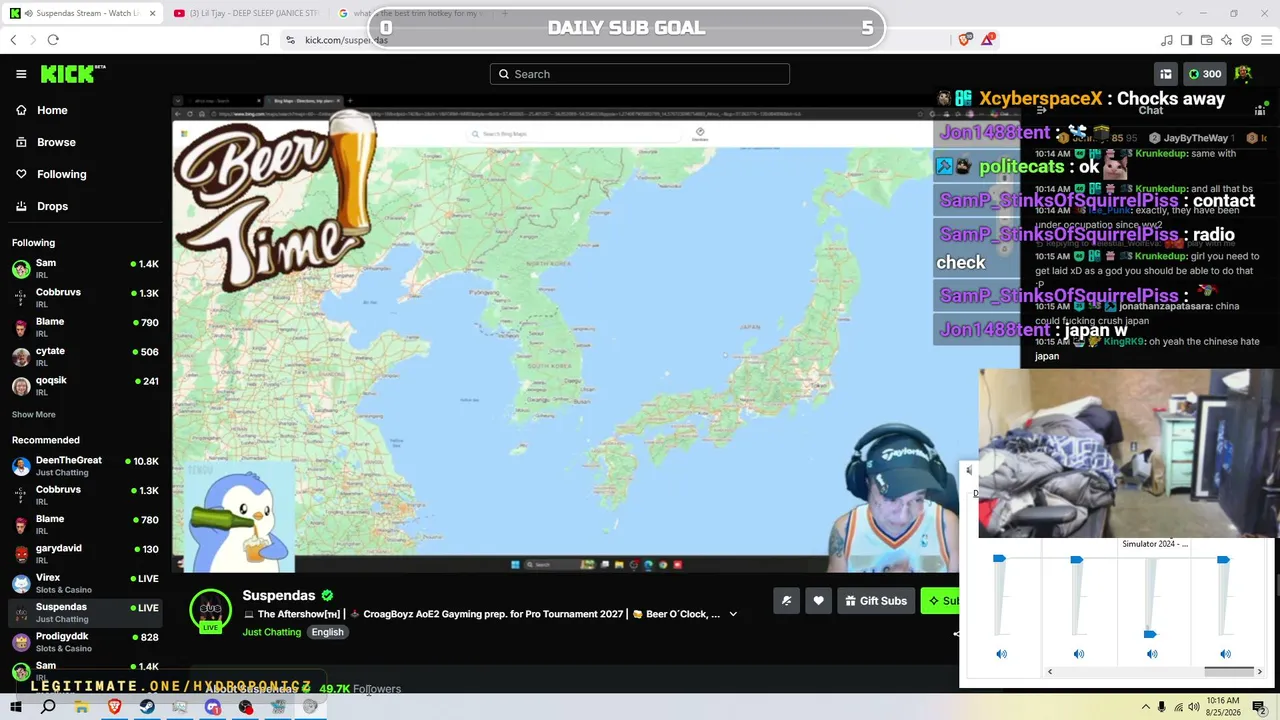This screenshot has height=720, width=1280.
Task: Bookmark this page via the bookmark icon
Action: coord(265,40)
